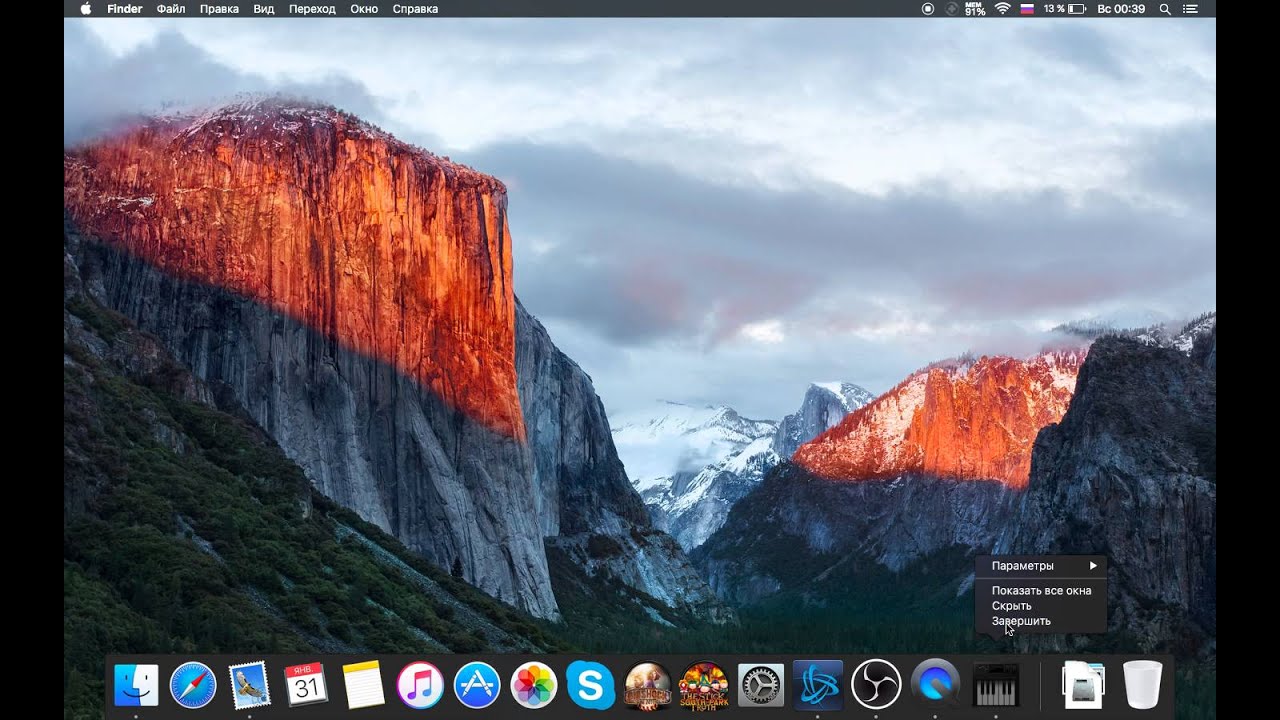Open the battery status showing 13 %

[x=1065, y=8]
